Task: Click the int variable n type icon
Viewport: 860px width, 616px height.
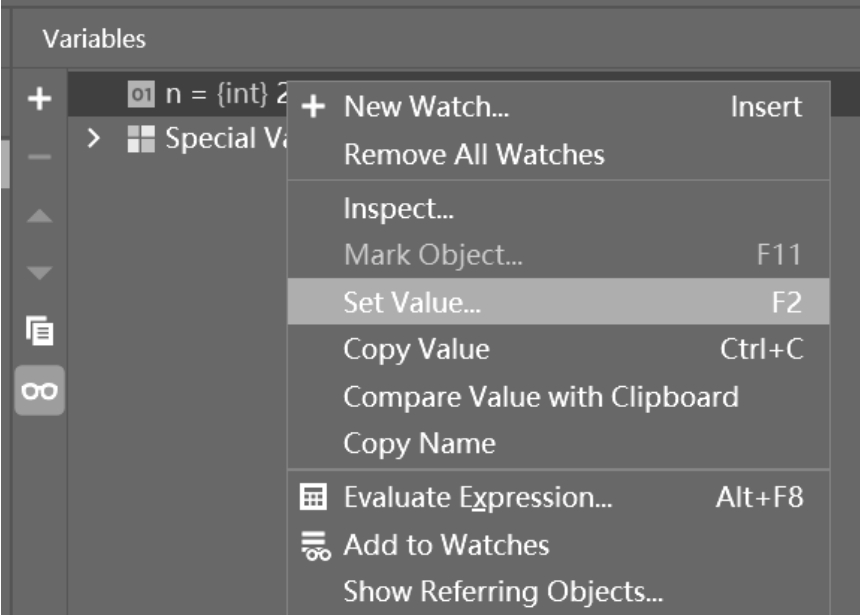Action: [139, 95]
